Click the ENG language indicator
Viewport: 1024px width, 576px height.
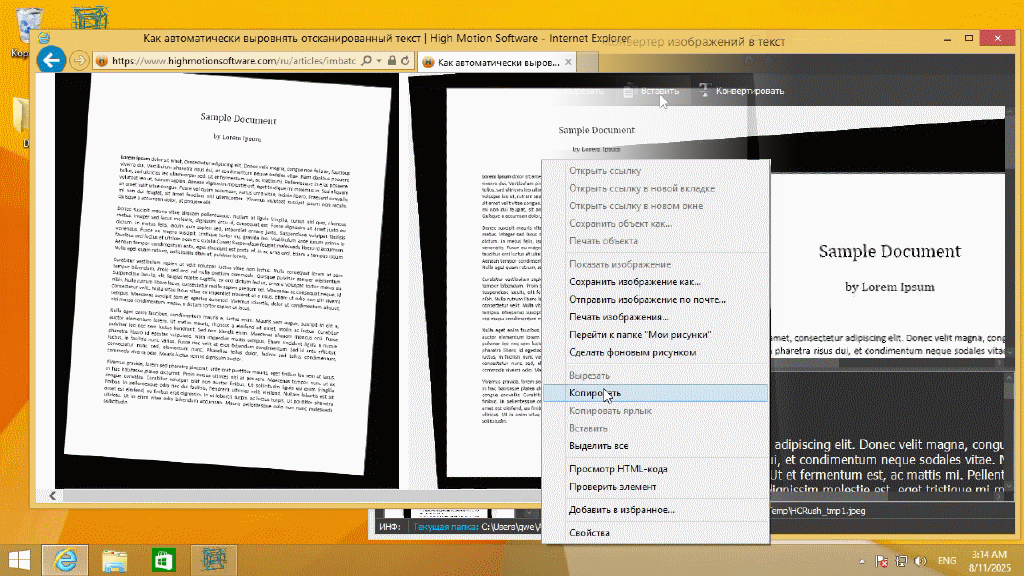(x=947, y=561)
